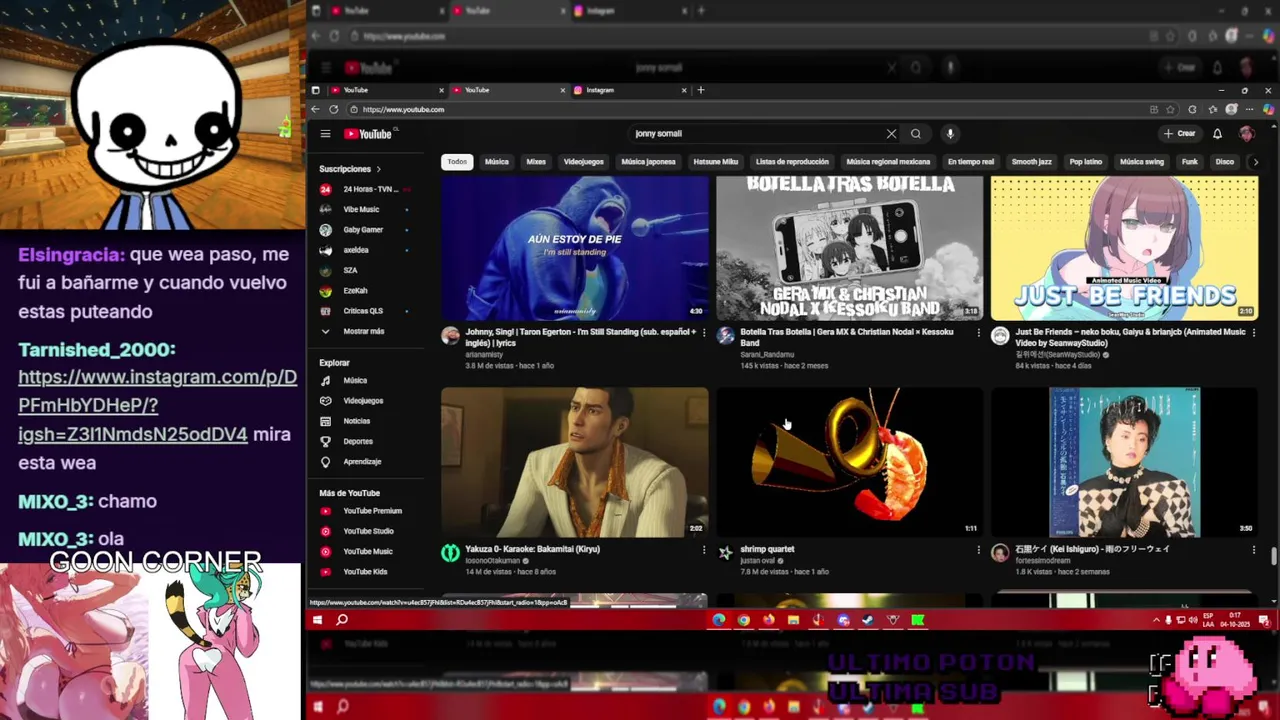Go to YouTube home via the logo

(x=370, y=134)
